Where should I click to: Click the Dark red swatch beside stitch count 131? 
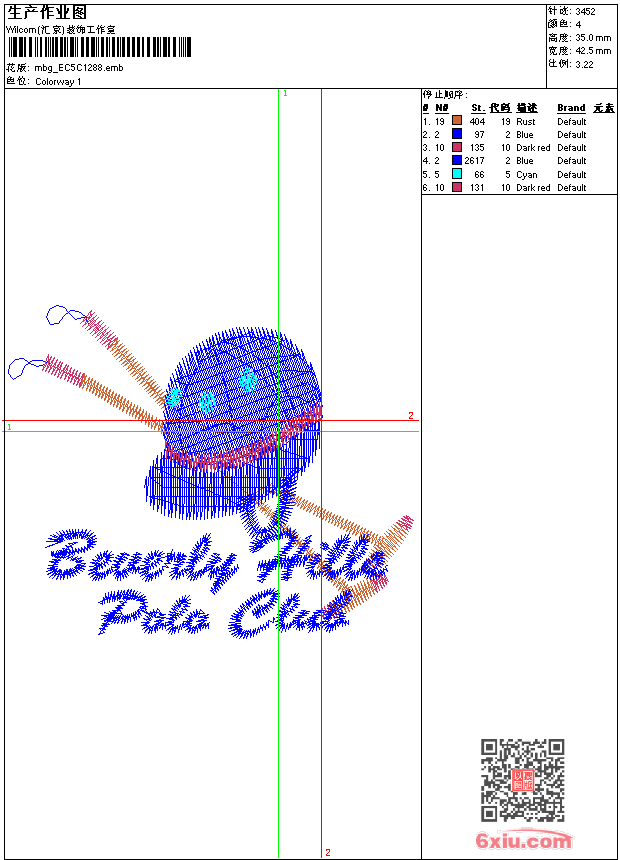456,187
